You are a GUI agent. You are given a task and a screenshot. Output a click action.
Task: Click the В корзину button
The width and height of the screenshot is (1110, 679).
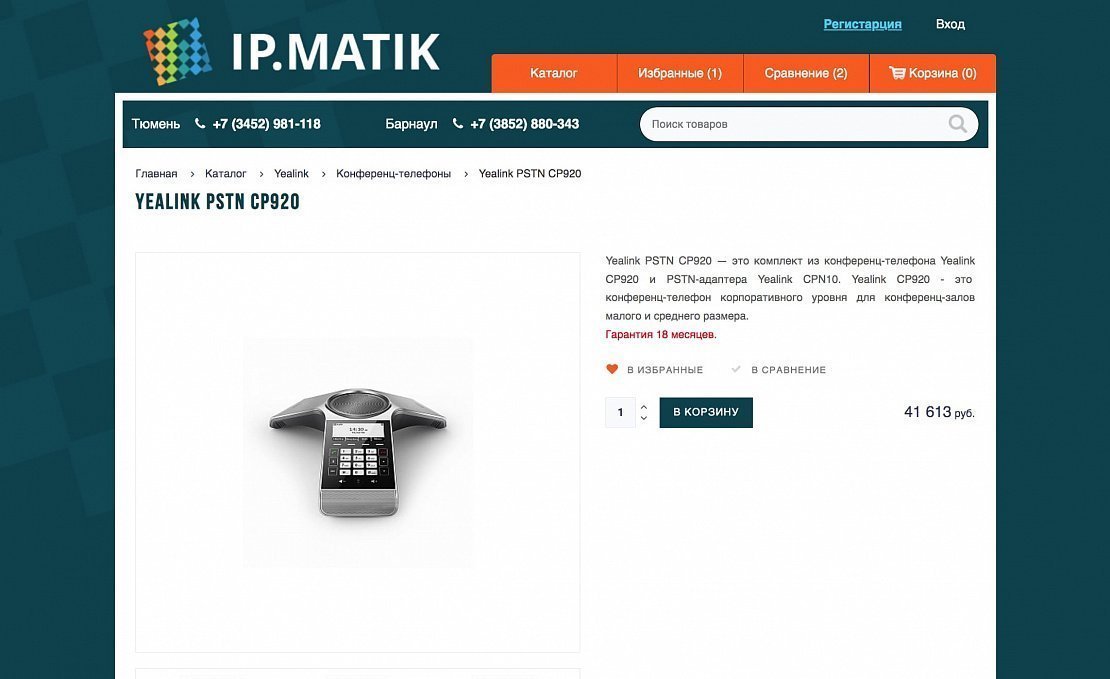point(706,412)
